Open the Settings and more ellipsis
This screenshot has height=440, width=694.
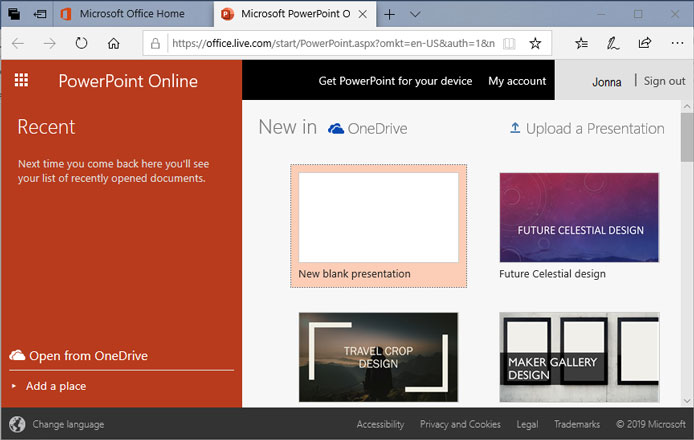pyautogui.click(x=677, y=43)
